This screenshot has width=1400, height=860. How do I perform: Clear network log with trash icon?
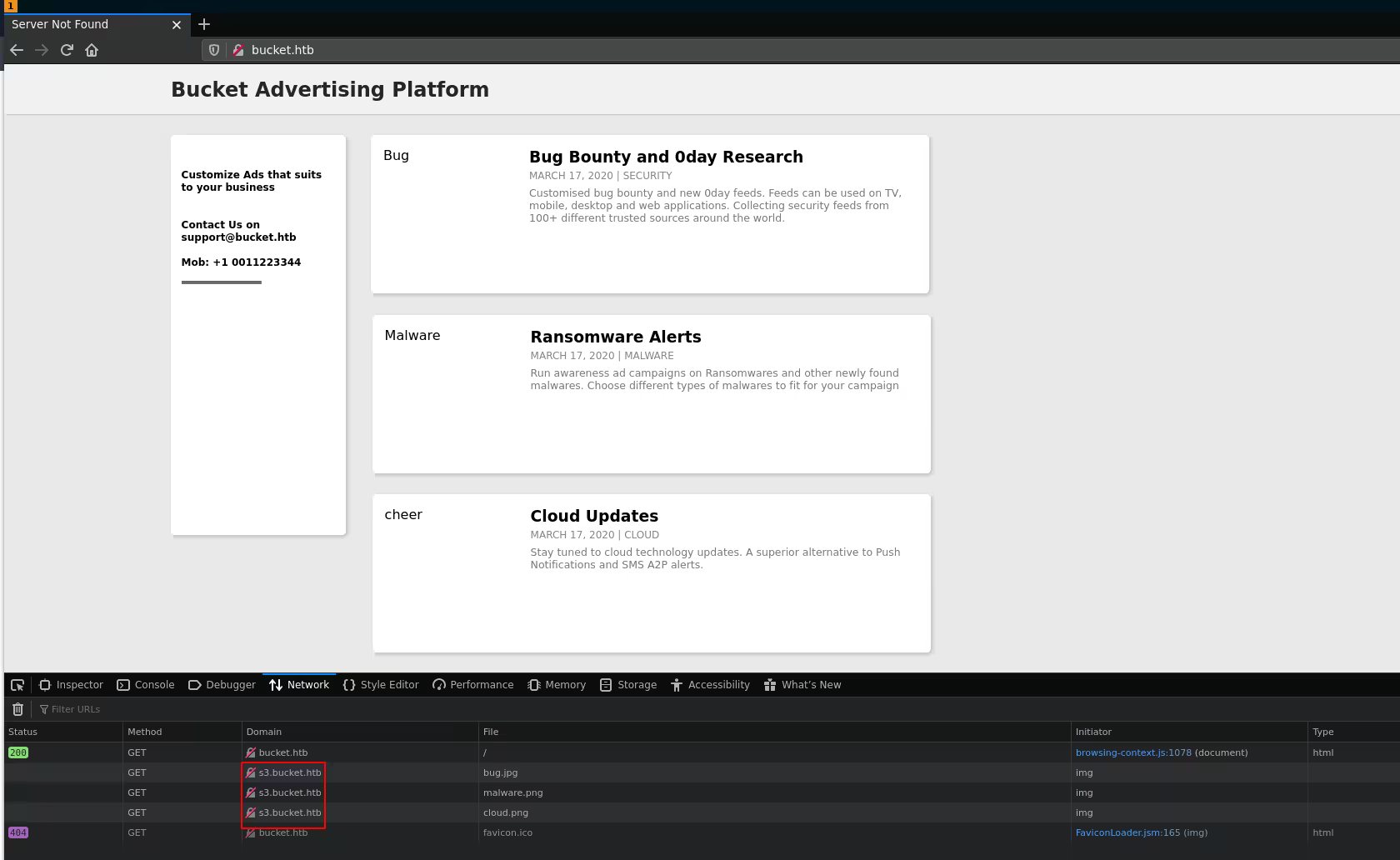coord(17,709)
